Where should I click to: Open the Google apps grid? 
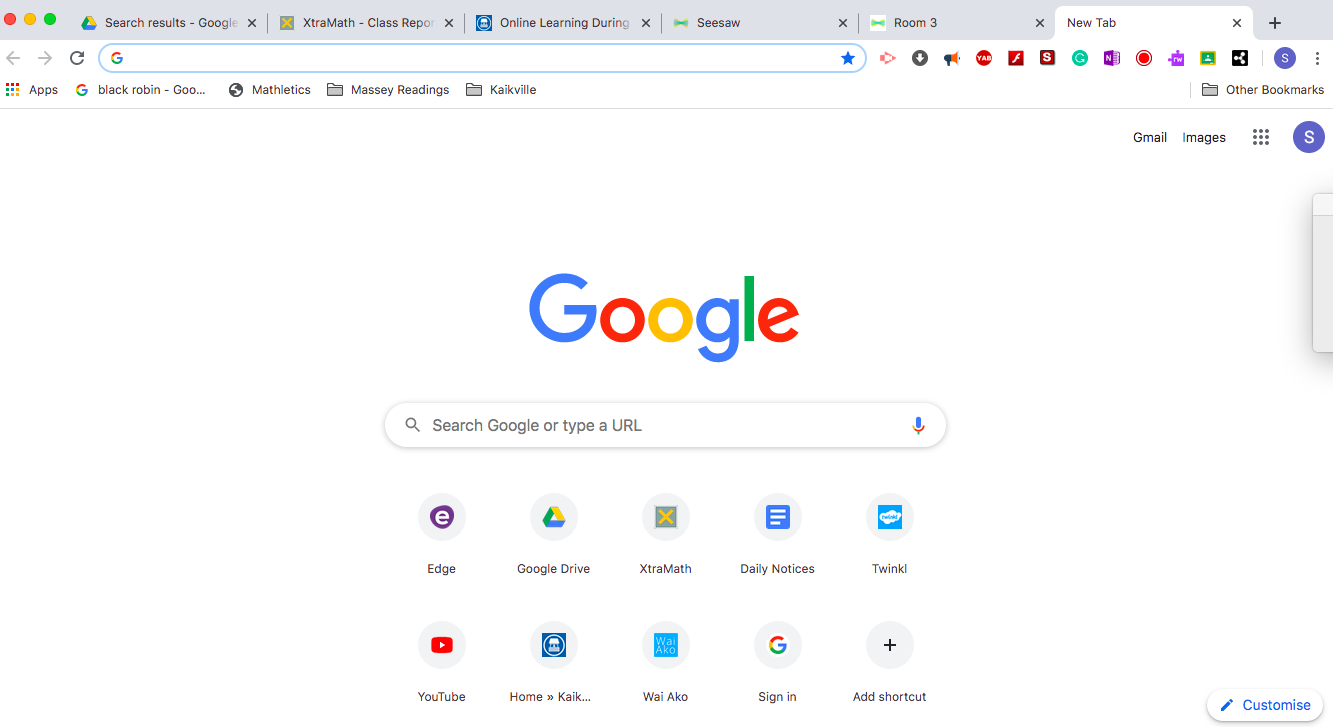click(1261, 137)
